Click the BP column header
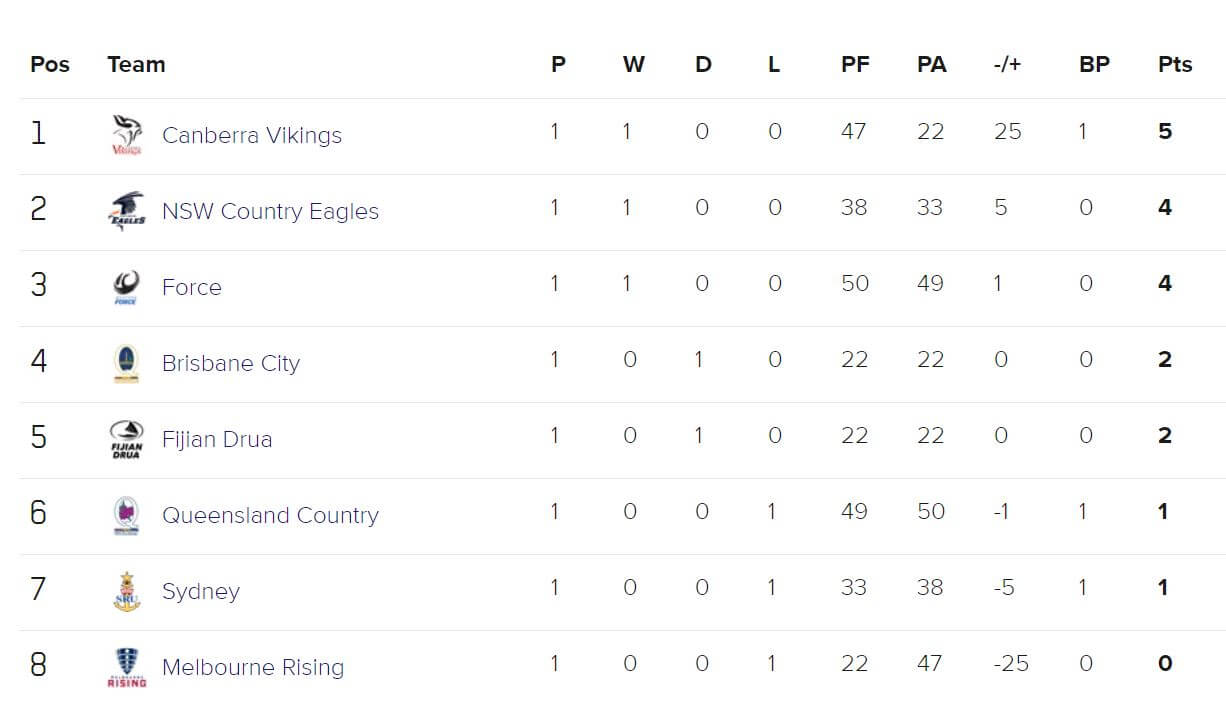1226x712 pixels. [1094, 64]
